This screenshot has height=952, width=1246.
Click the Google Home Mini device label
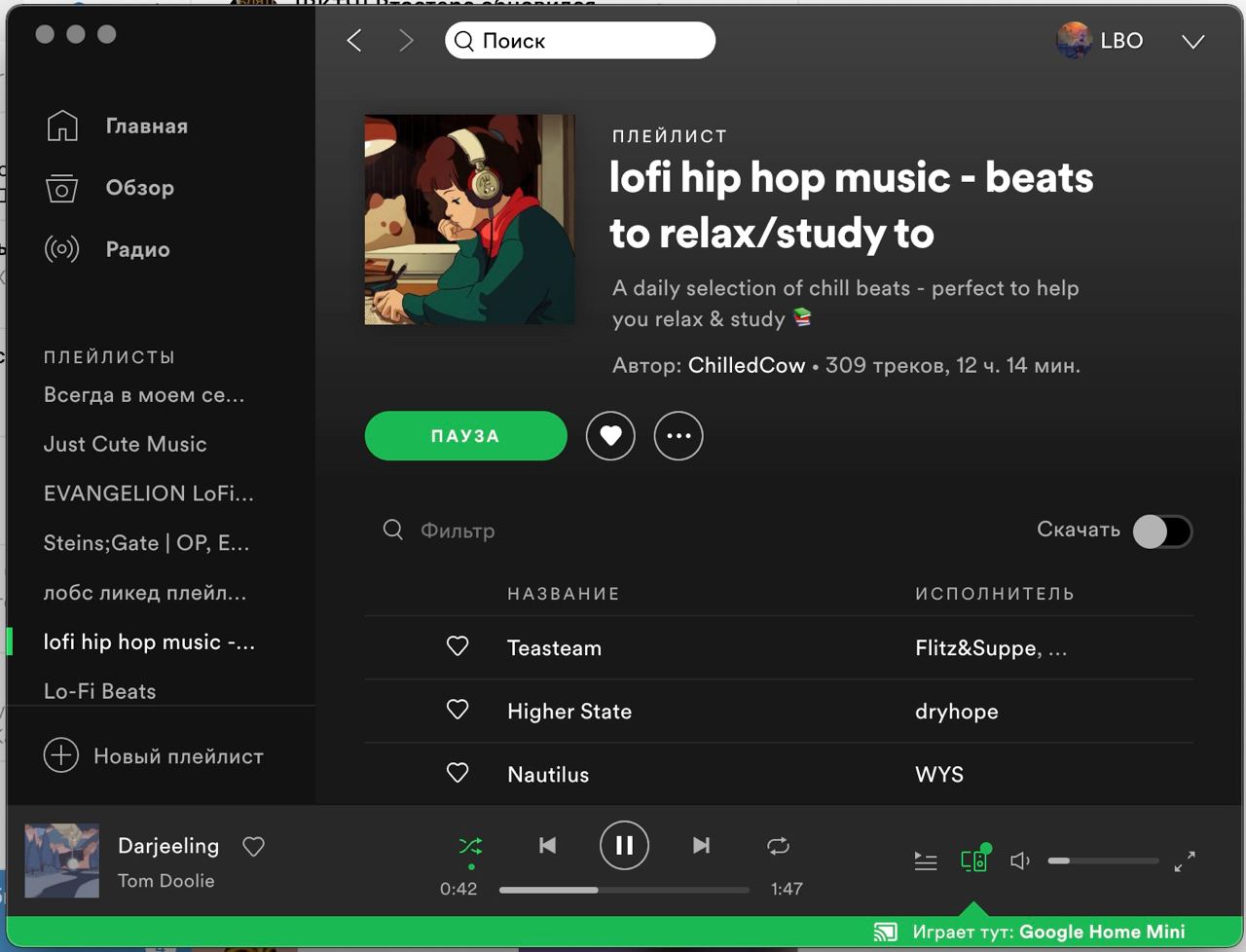click(x=1103, y=932)
